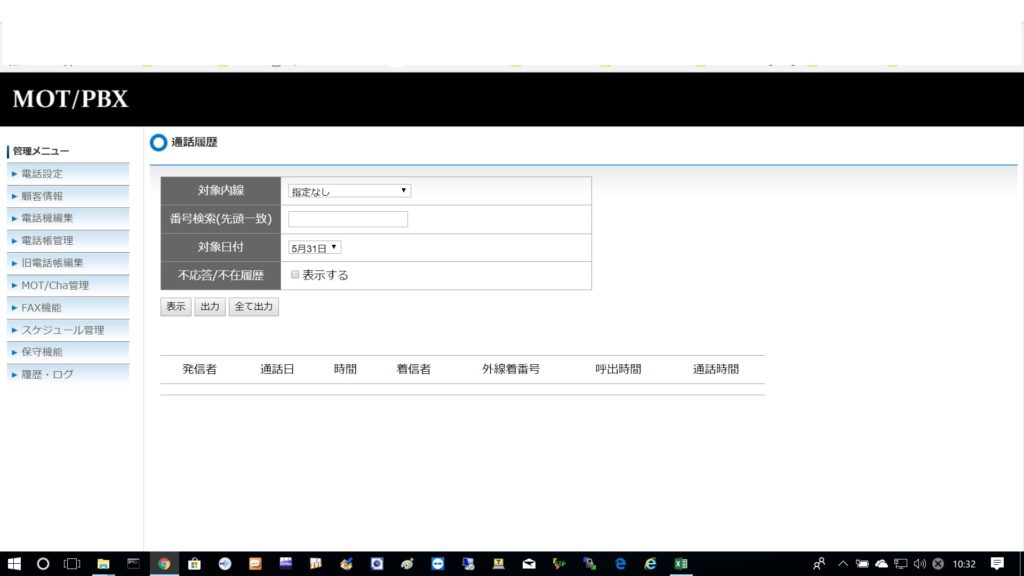Open Cortana circle search icon
This screenshot has height=576, width=1024.
coord(43,564)
